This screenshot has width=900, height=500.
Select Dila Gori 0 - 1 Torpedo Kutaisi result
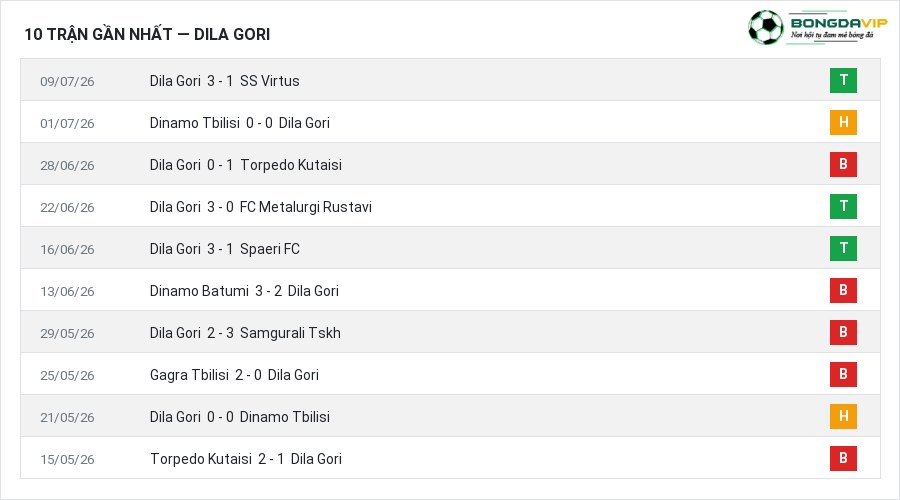pos(246,165)
